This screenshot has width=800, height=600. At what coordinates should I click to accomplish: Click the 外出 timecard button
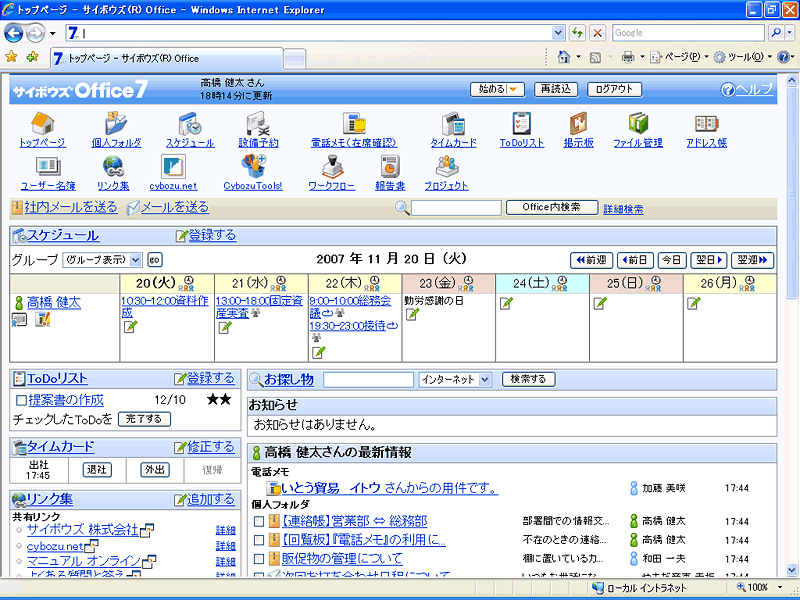[x=155, y=470]
